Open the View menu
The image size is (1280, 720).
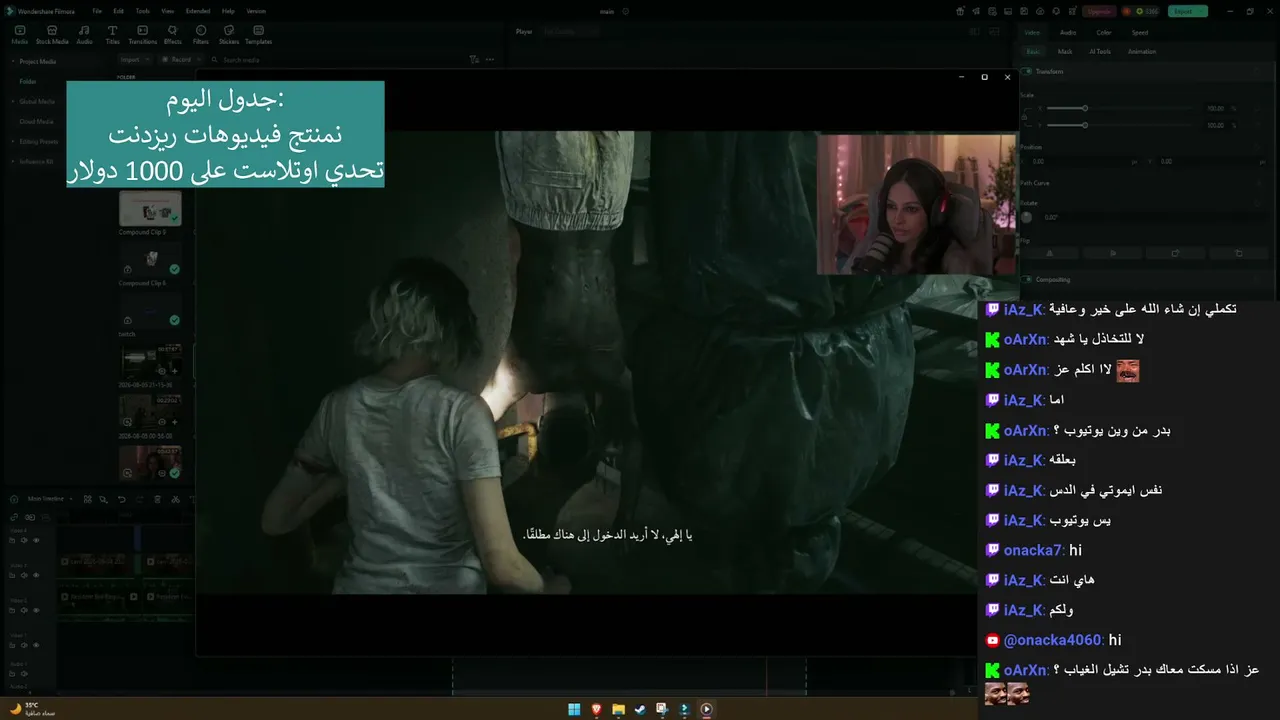point(167,11)
